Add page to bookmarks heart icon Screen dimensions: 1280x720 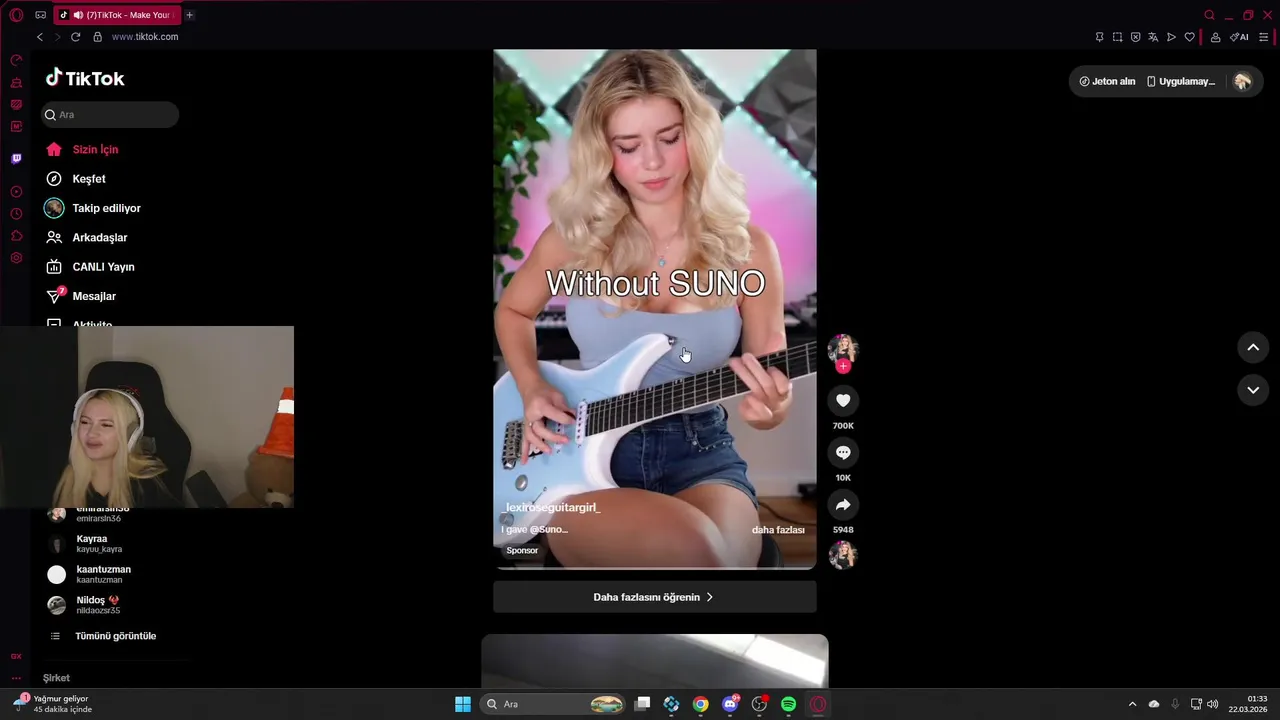click(1189, 37)
